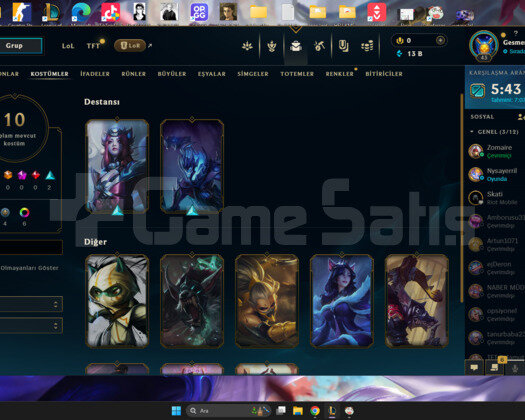Click the teal epic triangle icon
525x420 pixels.
point(50,175)
